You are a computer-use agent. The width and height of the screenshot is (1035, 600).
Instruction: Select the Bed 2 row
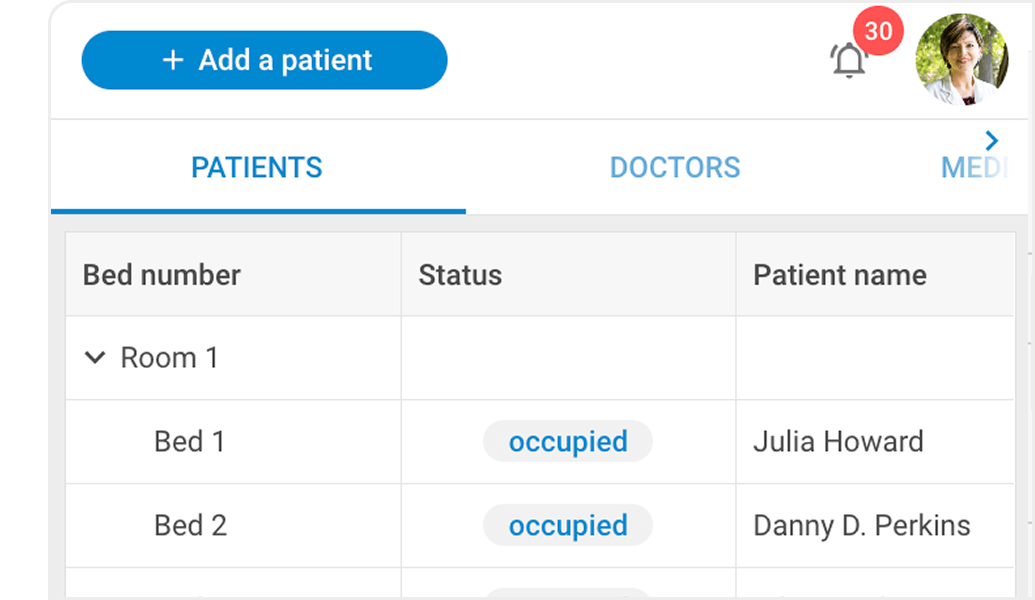point(540,525)
